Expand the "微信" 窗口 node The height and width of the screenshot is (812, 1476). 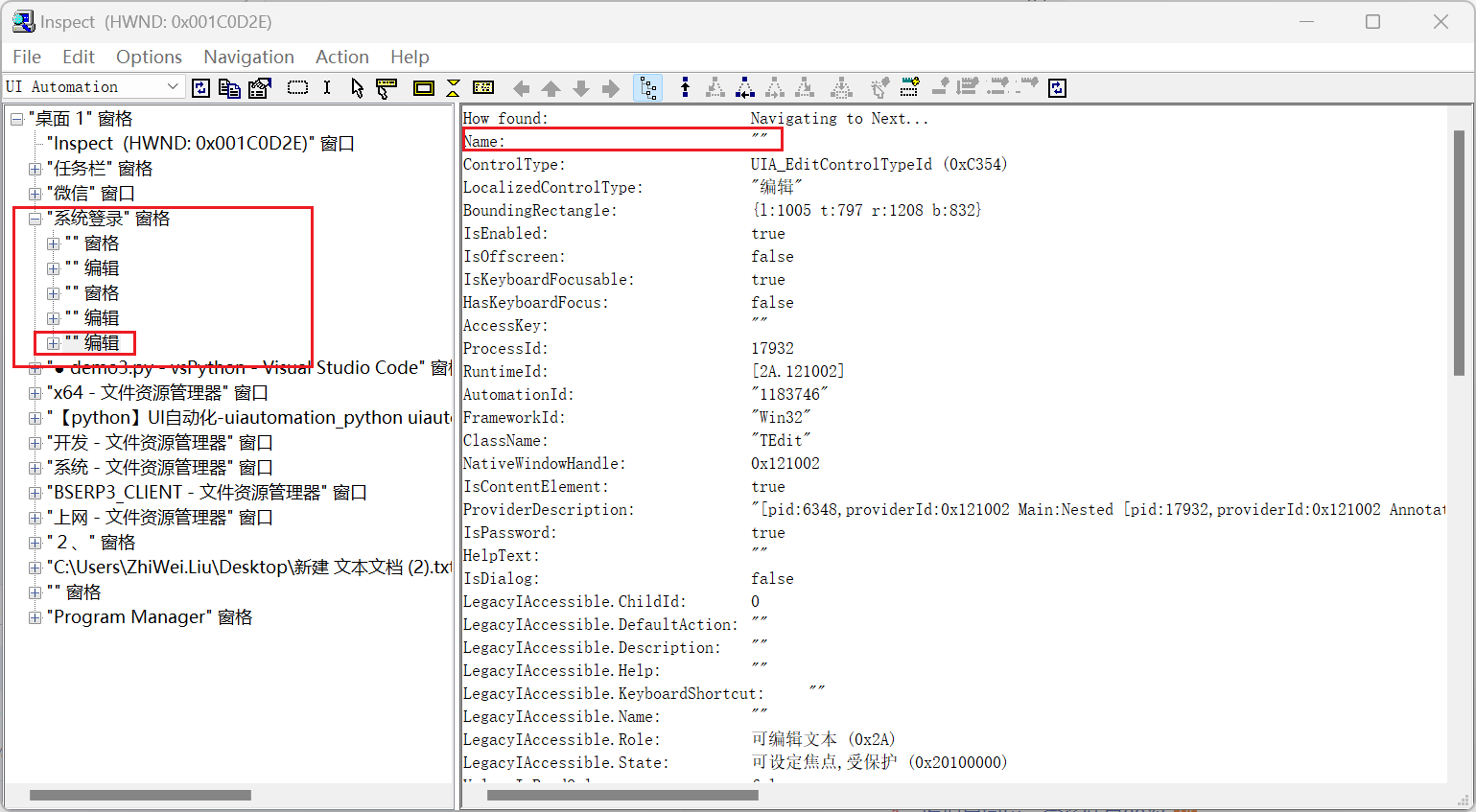[35, 194]
